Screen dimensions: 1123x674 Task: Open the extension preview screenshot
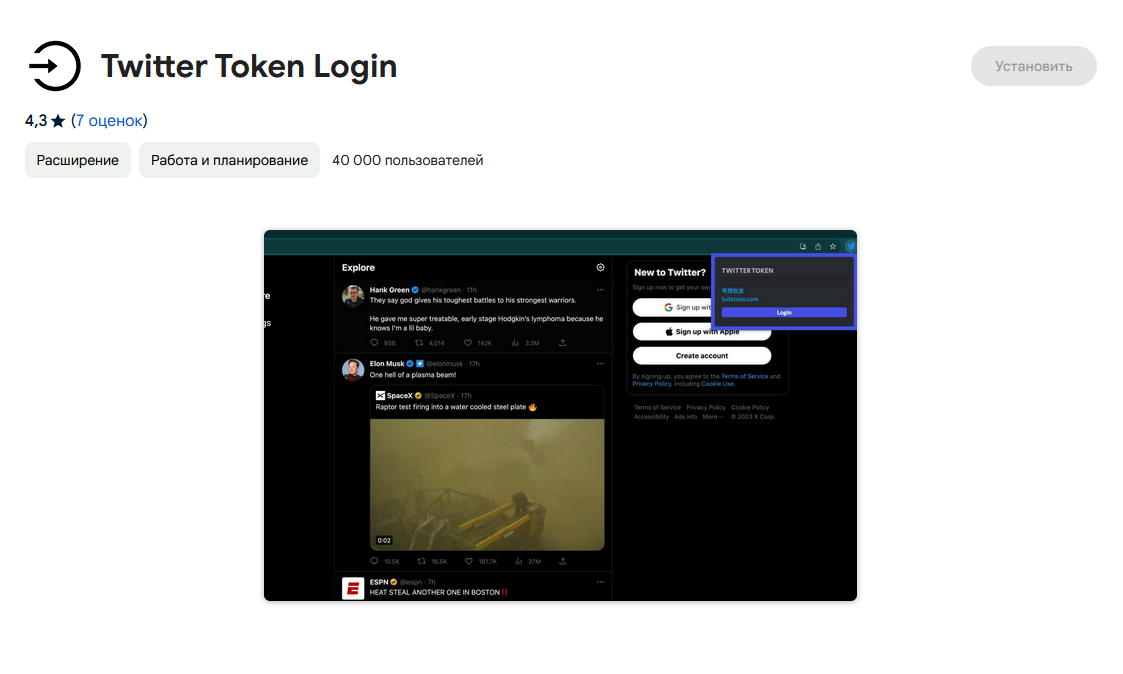[x=560, y=415]
